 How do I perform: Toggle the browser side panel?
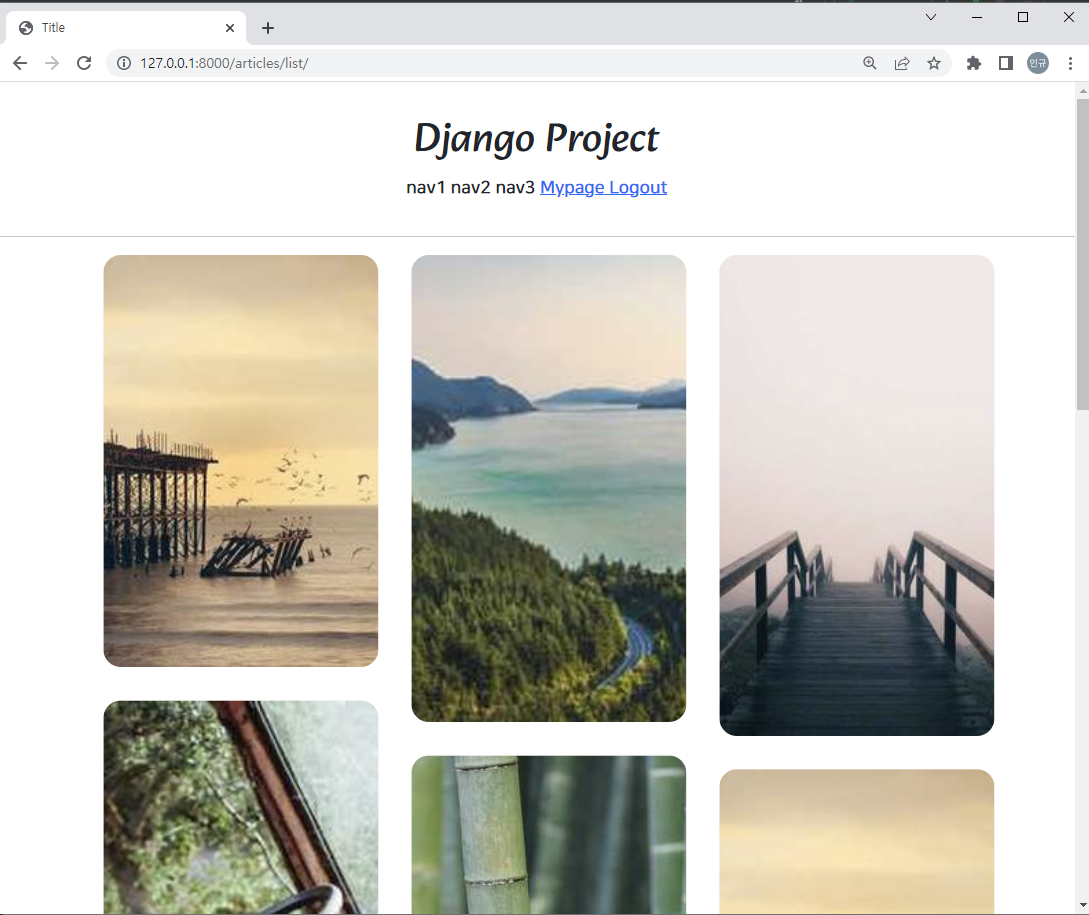click(x=1006, y=63)
